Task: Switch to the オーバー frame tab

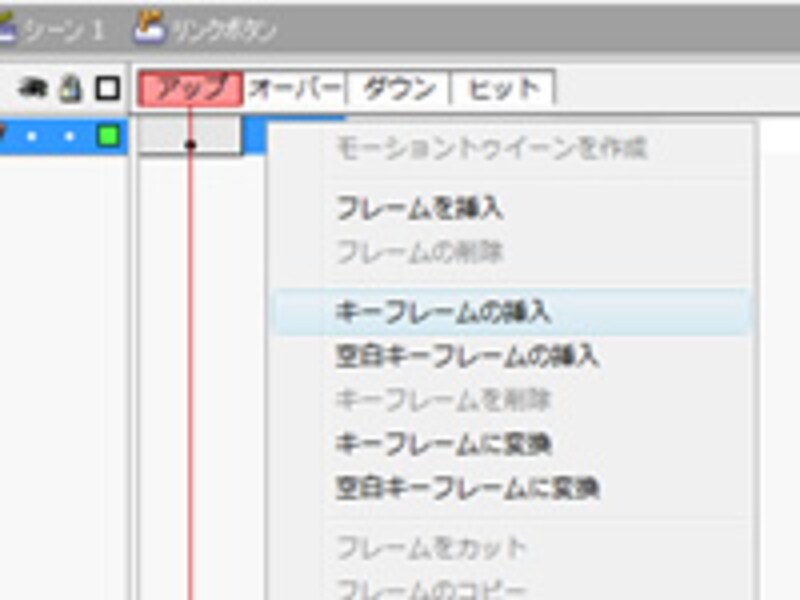Action: coord(294,88)
